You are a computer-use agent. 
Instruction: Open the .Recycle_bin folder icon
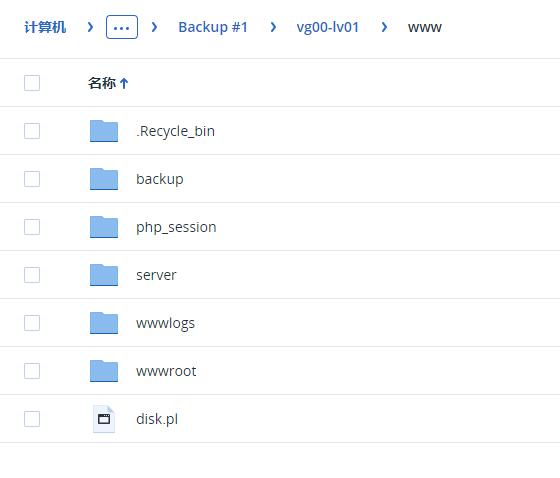[104, 131]
